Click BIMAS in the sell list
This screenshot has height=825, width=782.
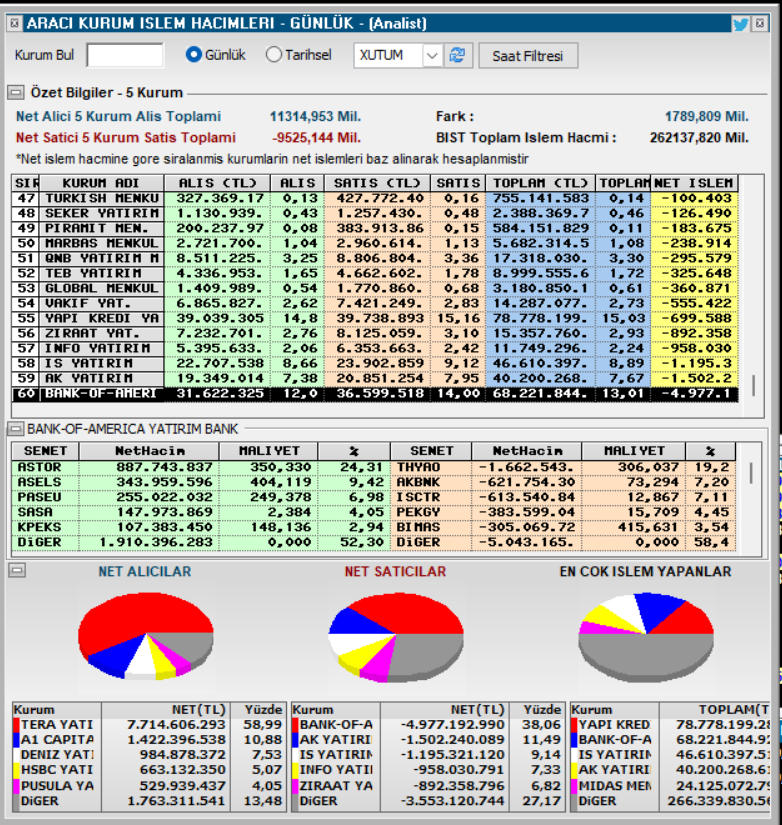tap(418, 527)
